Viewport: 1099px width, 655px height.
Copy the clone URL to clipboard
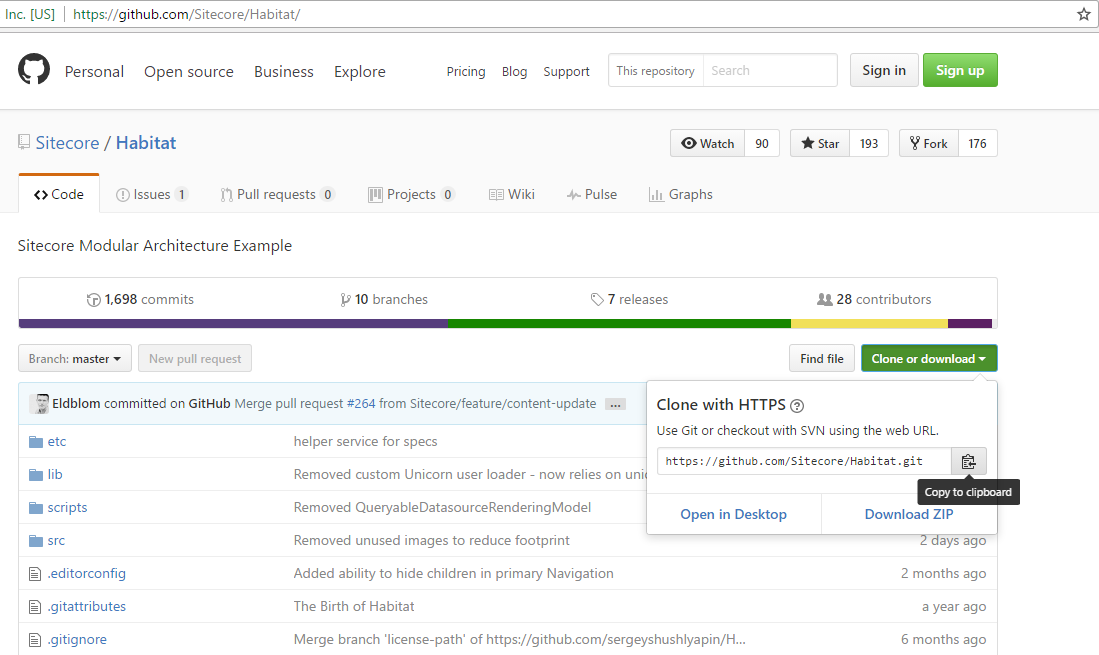tap(968, 461)
